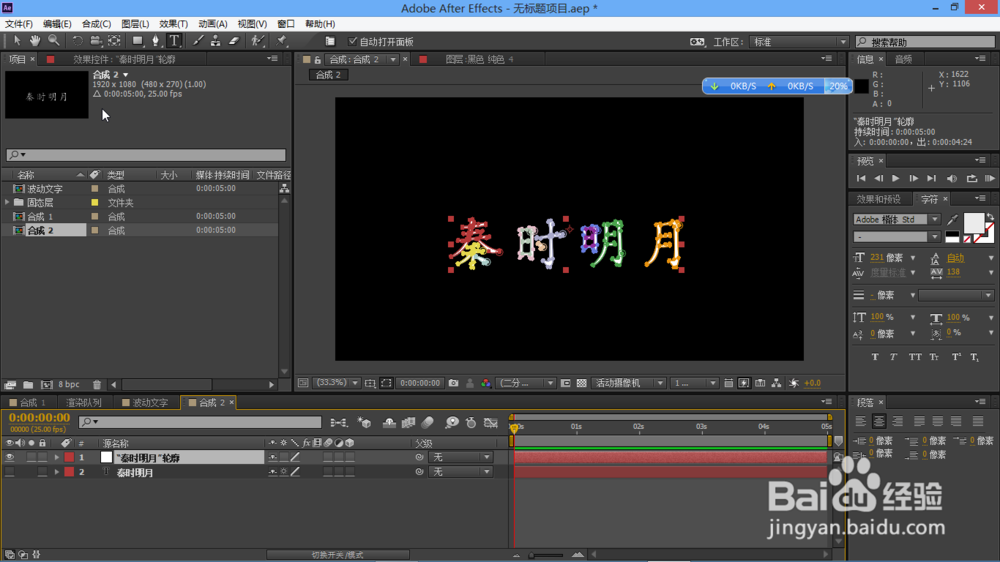The width and height of the screenshot is (1000, 562).
Task: Select the Hand tool
Action: coord(35,41)
